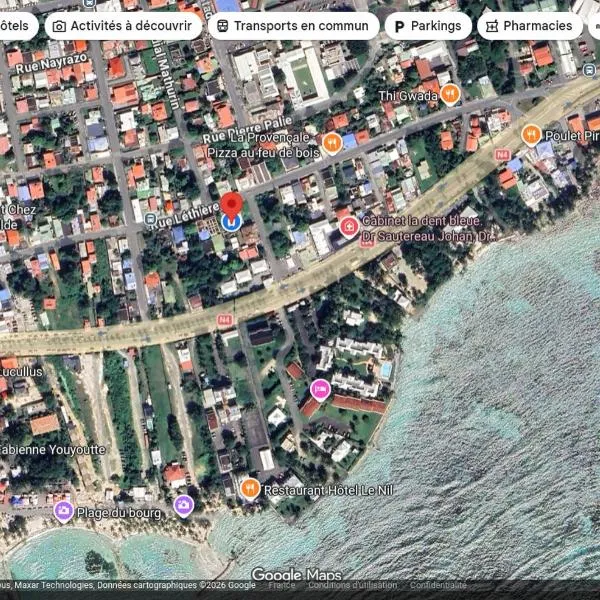Open the Plage du bourg camera pin
This screenshot has height=600, width=600.
64,511
